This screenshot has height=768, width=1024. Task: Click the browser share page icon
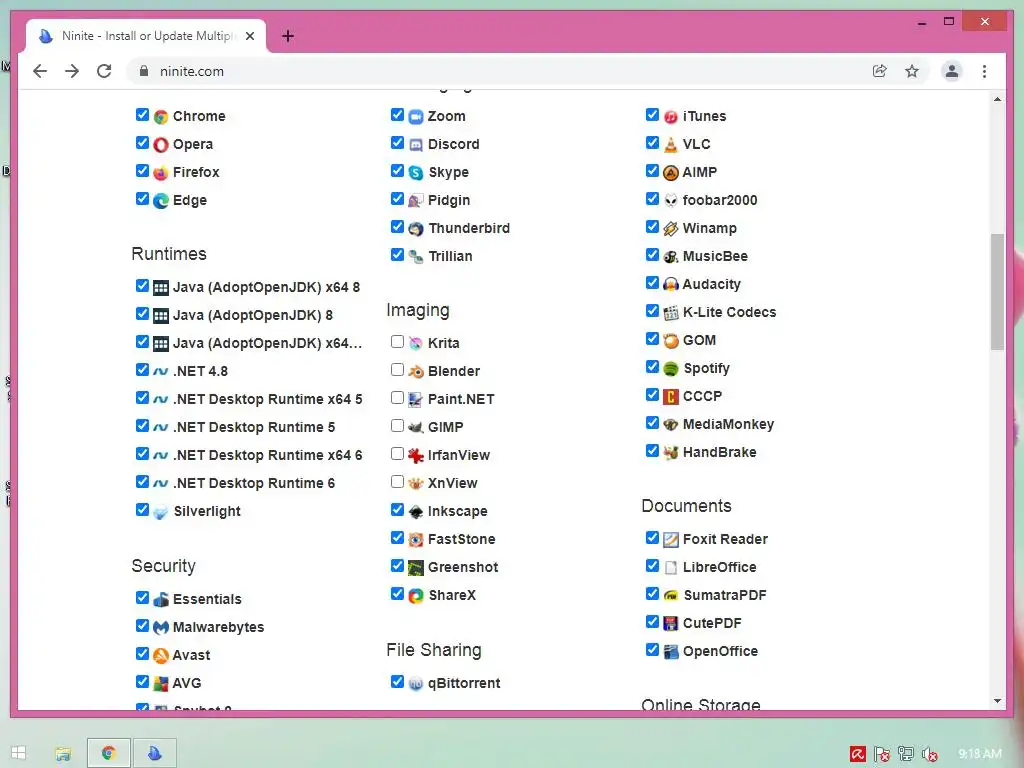pos(880,71)
